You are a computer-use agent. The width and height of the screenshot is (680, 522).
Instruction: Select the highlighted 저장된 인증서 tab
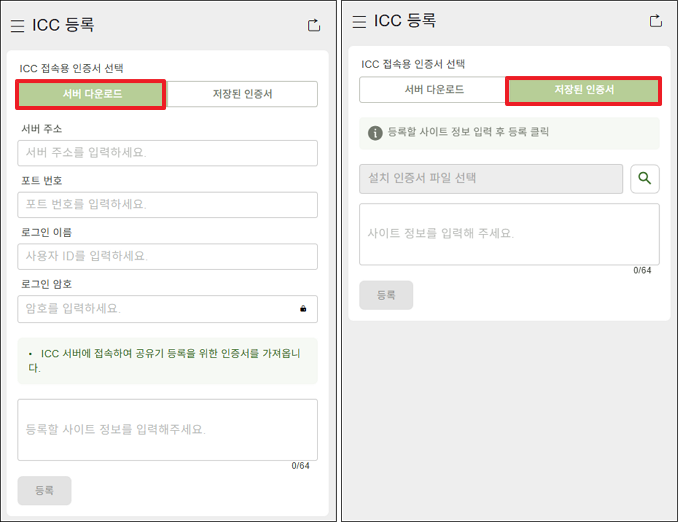click(x=584, y=91)
